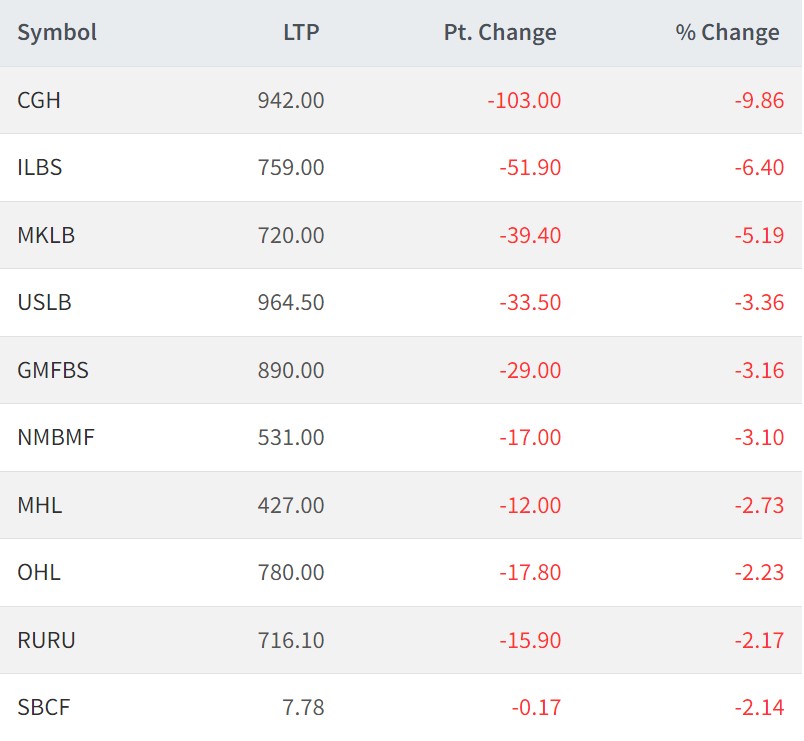Screen dimensions: 804x741
Task: Select USLB's LTP value 964.50
Action: point(292,302)
